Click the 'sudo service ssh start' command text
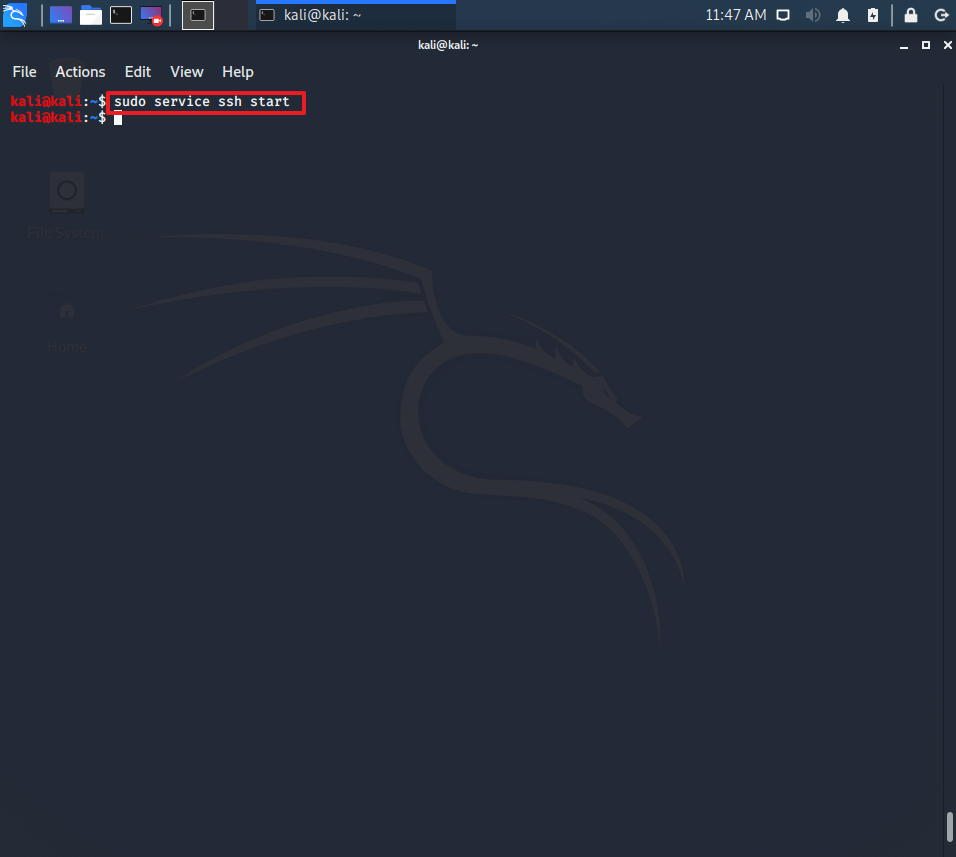The width and height of the screenshot is (956, 857). click(202, 102)
